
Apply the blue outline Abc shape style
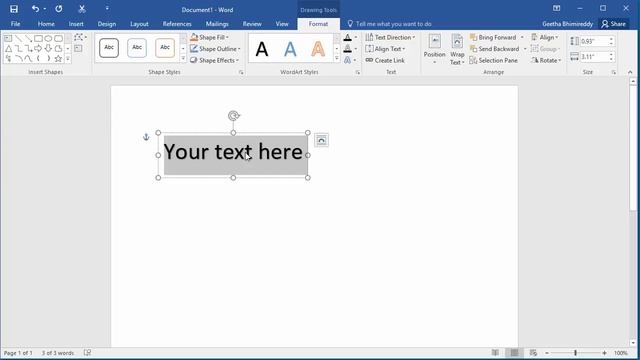[137, 48]
